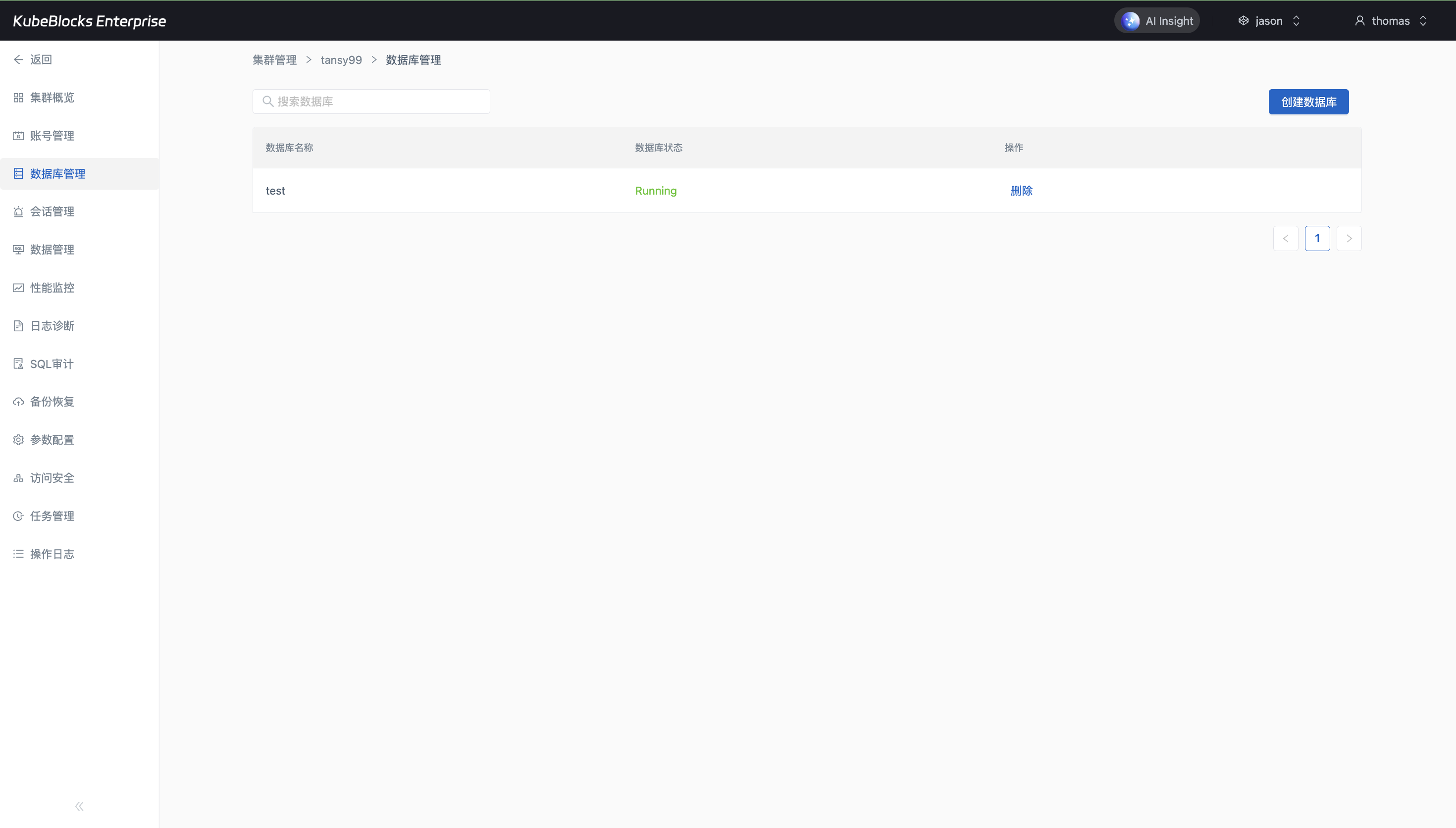Open the thomas user account dropdown
This screenshot has height=828, width=1456.
1391,21
